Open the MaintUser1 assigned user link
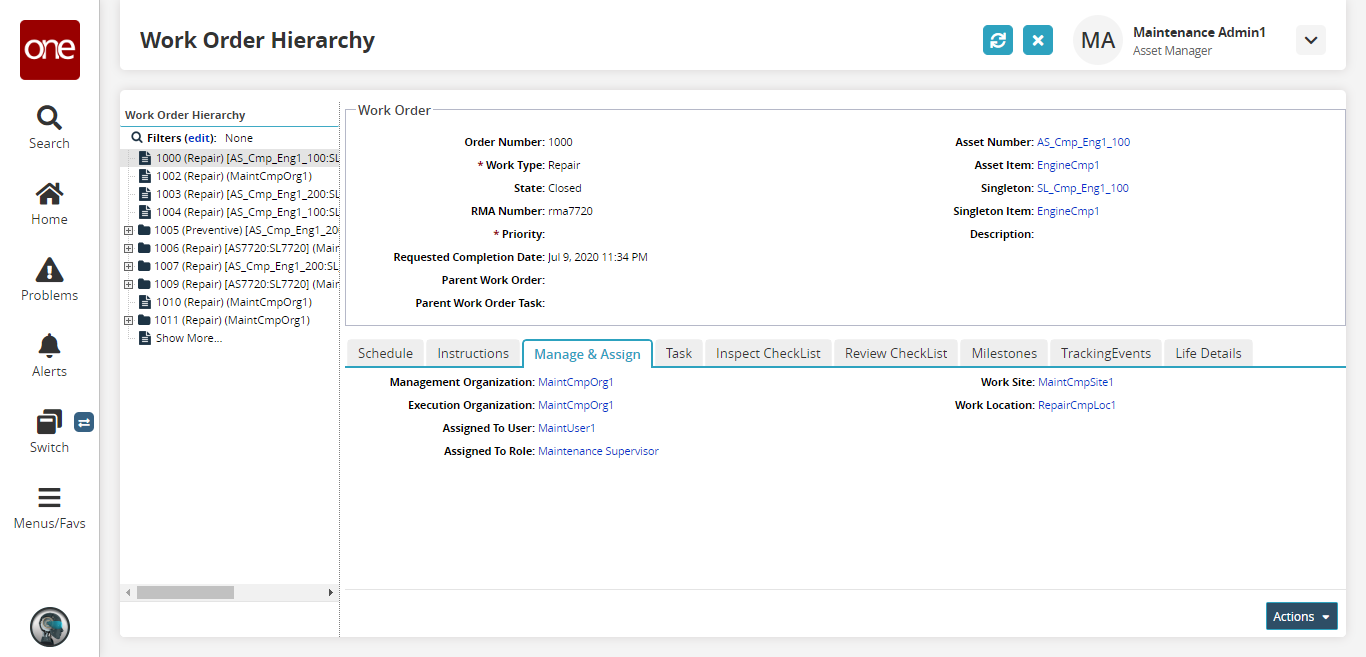This screenshot has height=657, width=1366. click(566, 428)
